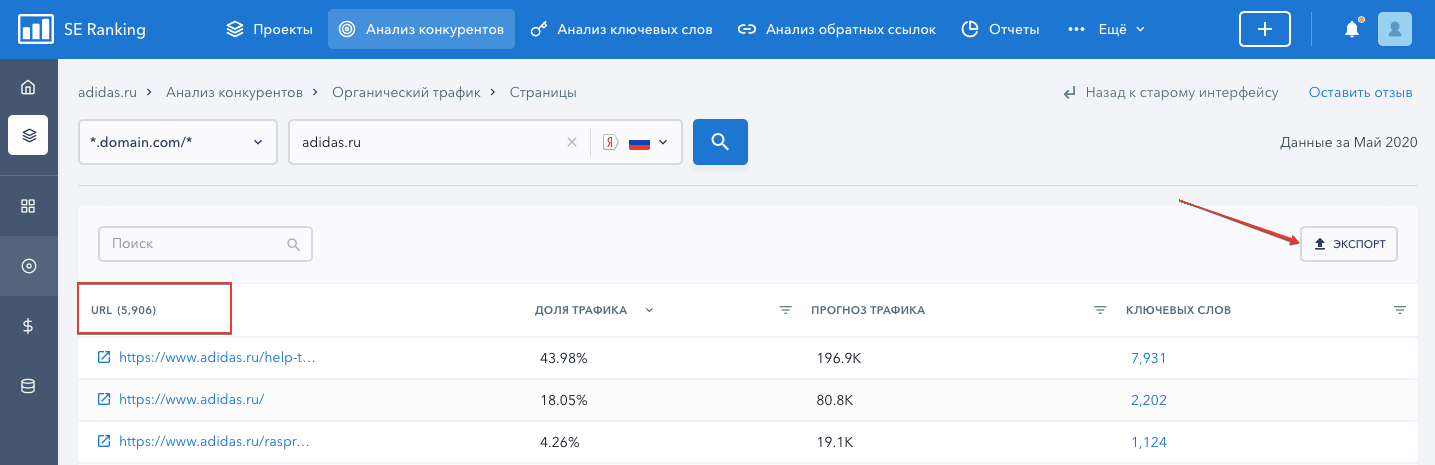This screenshot has width=1435, height=465.
Task: Open https://www.adidas.ru/raspr… link
Action: point(215,441)
